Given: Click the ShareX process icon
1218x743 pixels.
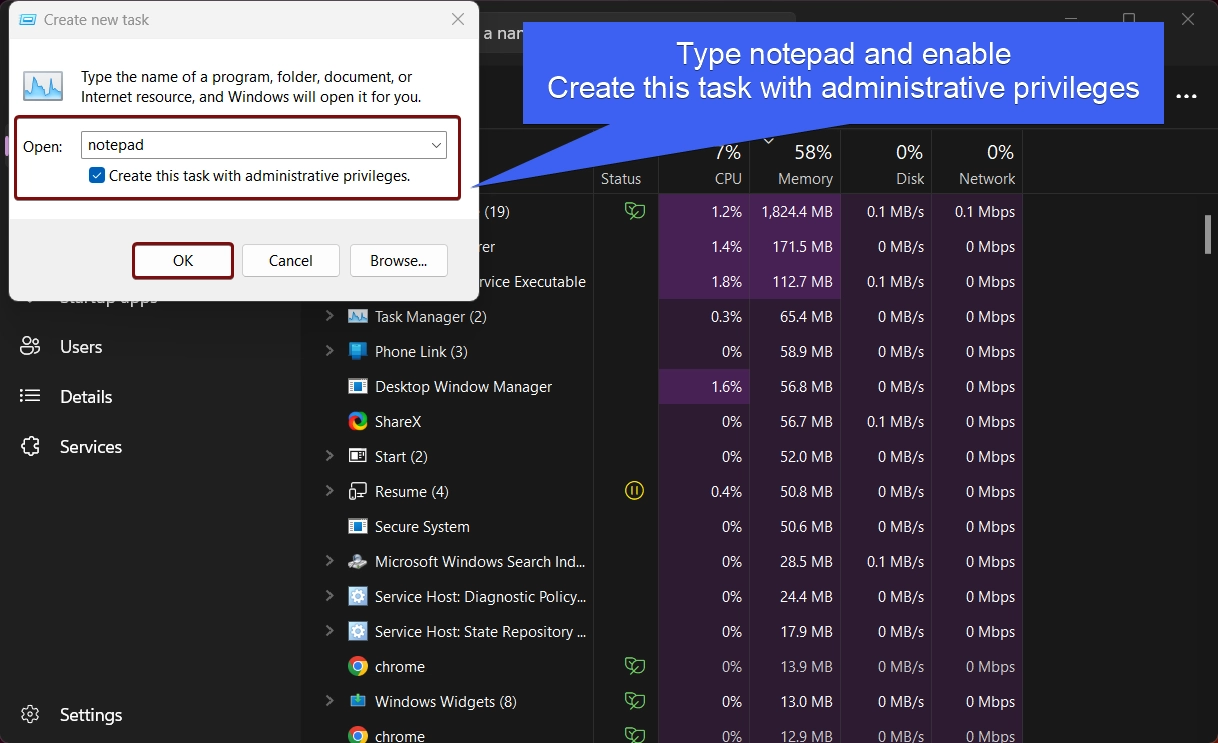Looking at the screenshot, I should (x=358, y=422).
